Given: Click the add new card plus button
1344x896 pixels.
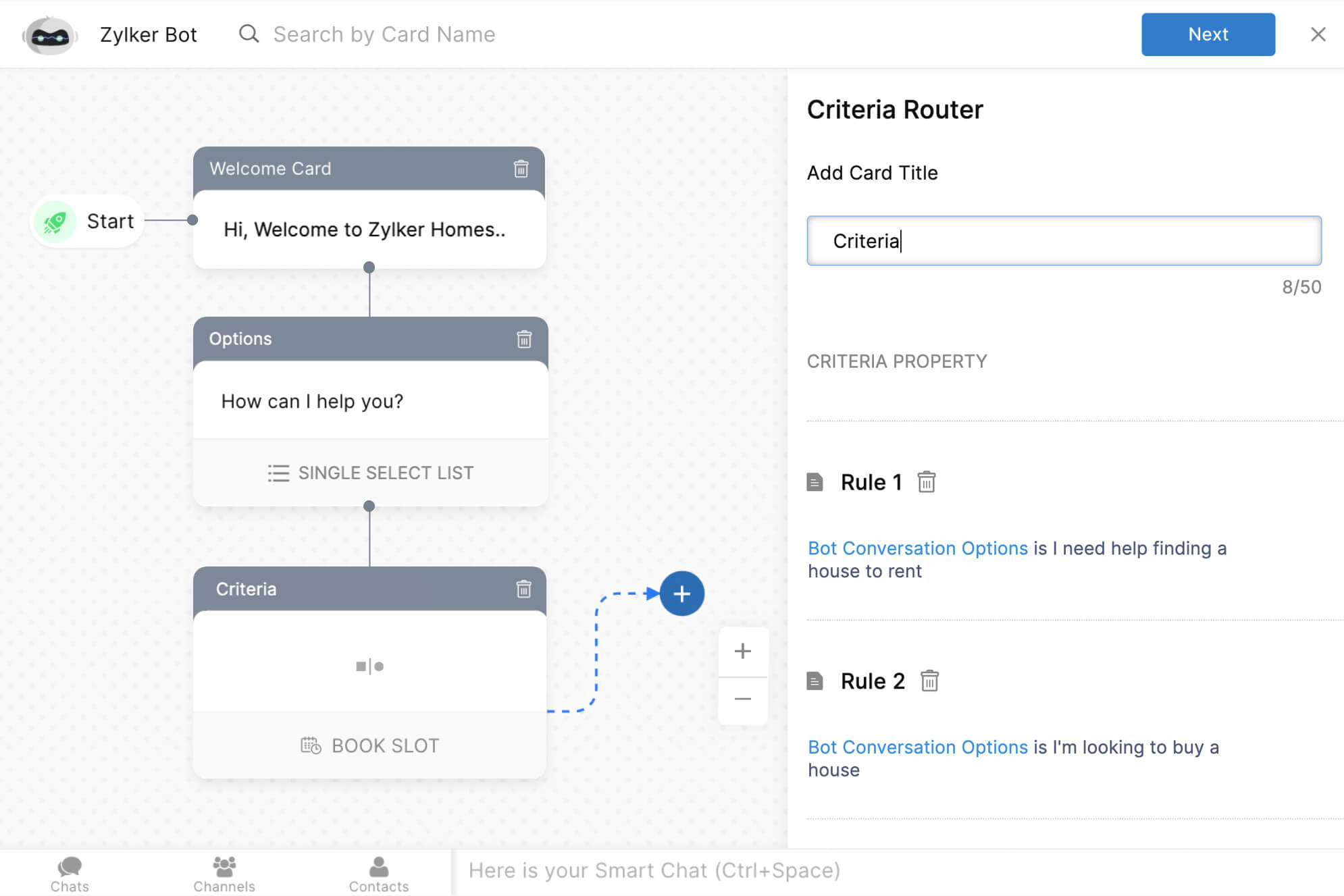Looking at the screenshot, I should point(682,594).
